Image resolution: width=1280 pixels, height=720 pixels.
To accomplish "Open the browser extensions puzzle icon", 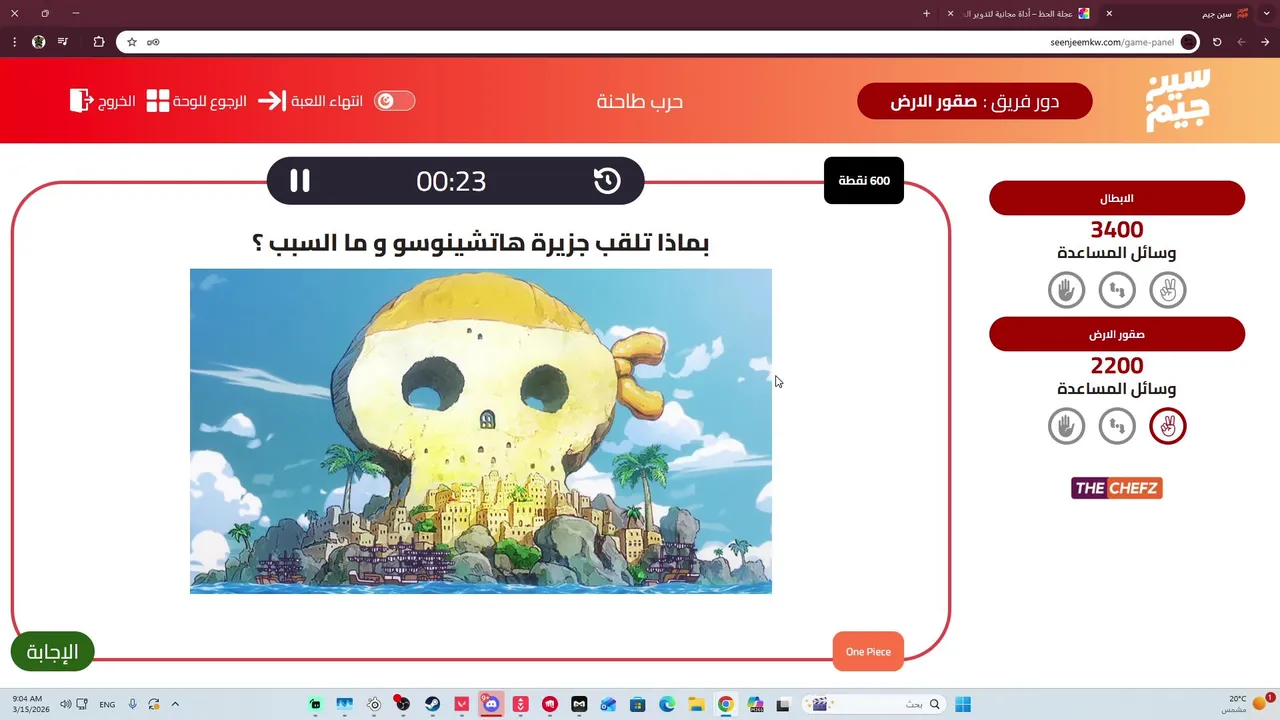I will [x=98, y=42].
